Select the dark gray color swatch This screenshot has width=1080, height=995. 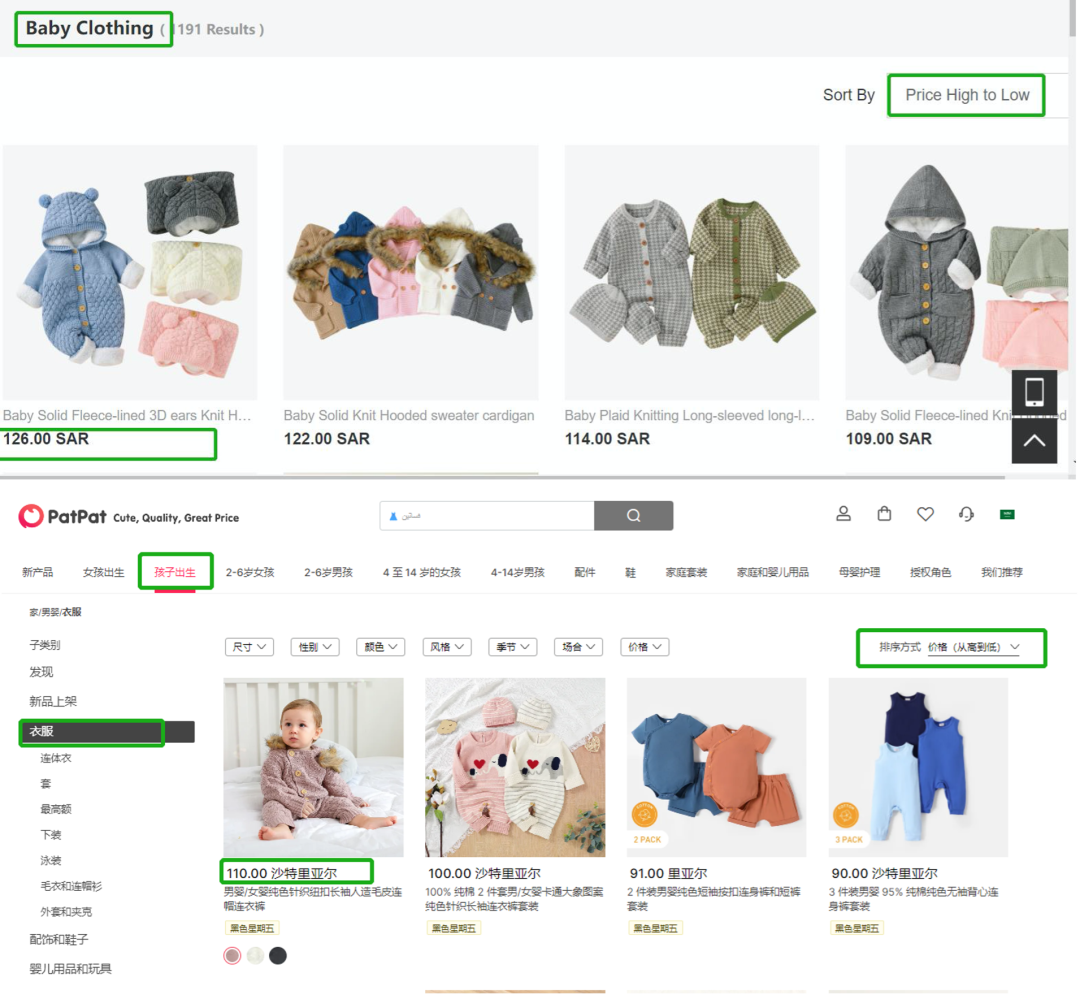278,955
